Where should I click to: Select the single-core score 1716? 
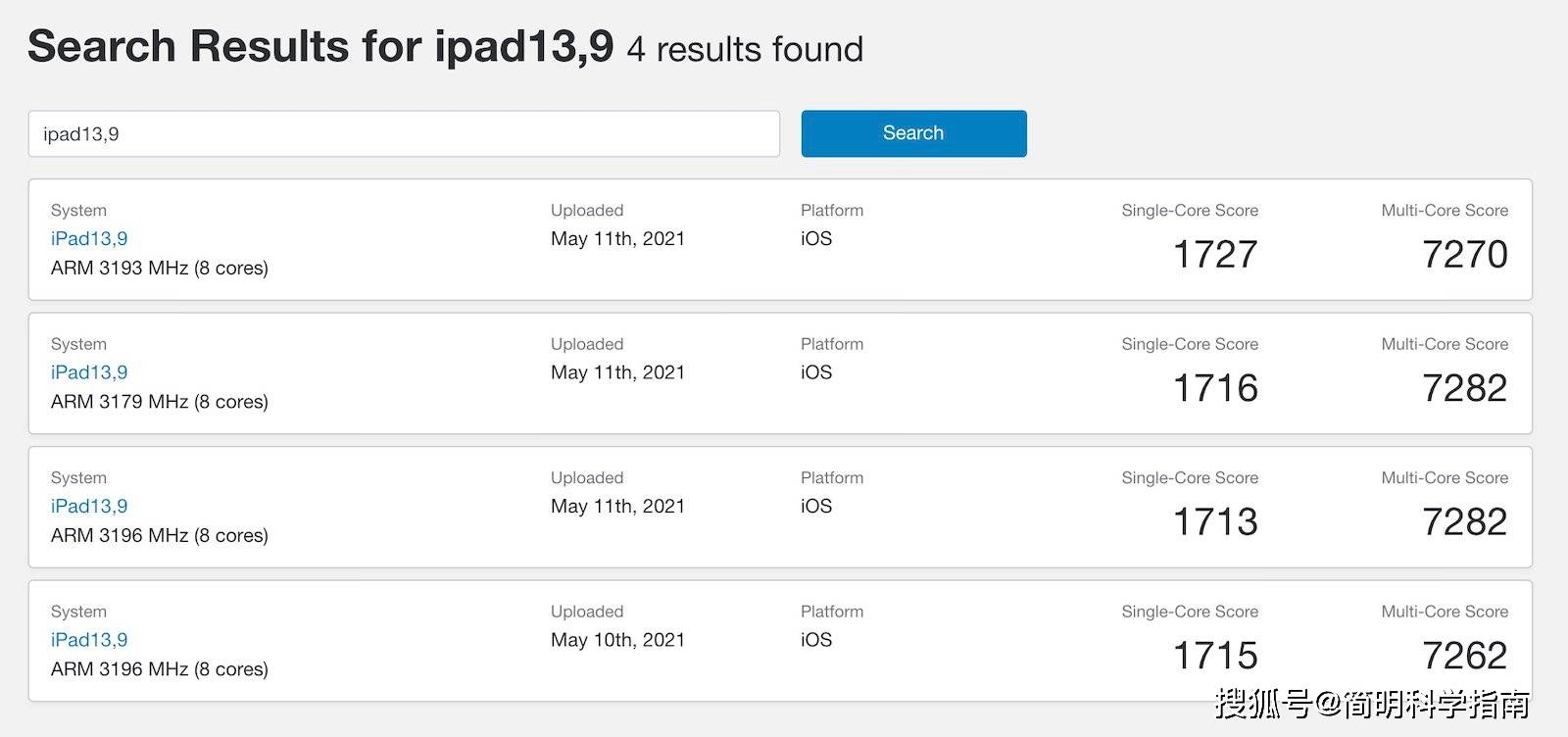pyautogui.click(x=1215, y=388)
